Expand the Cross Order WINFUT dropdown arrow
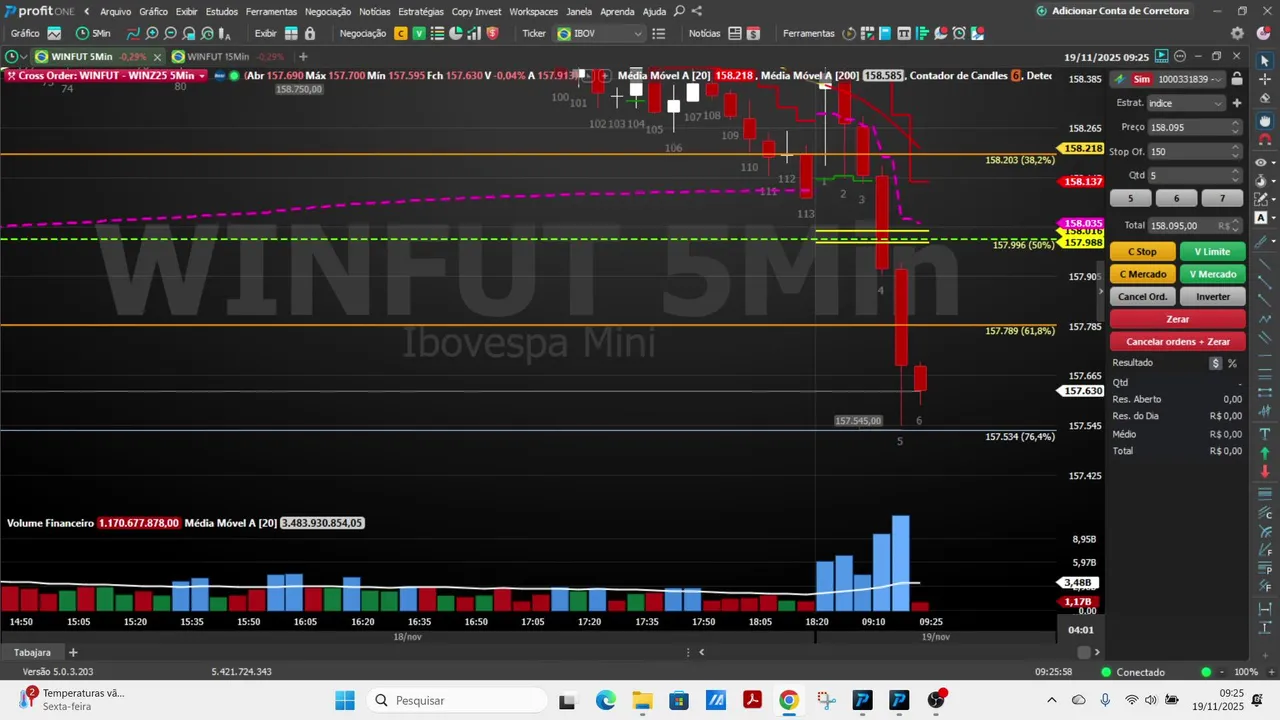 (x=202, y=76)
